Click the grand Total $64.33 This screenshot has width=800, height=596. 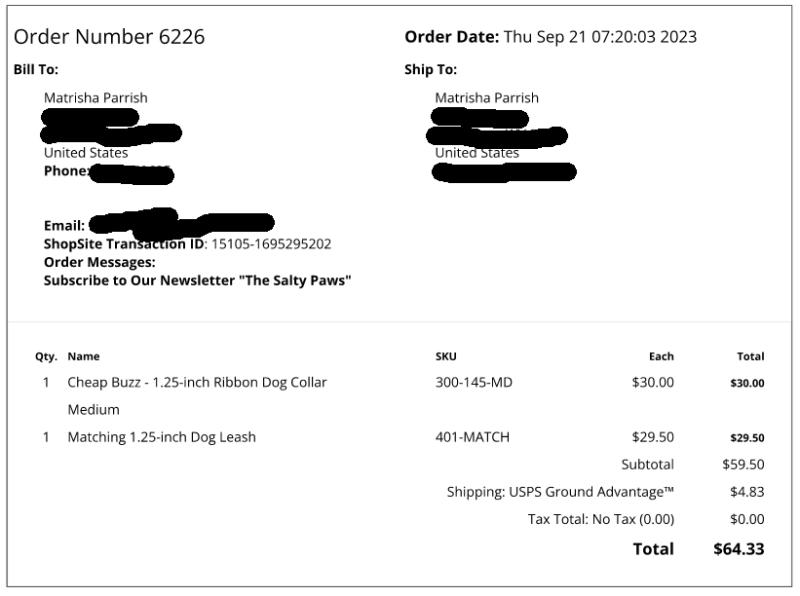(739, 549)
